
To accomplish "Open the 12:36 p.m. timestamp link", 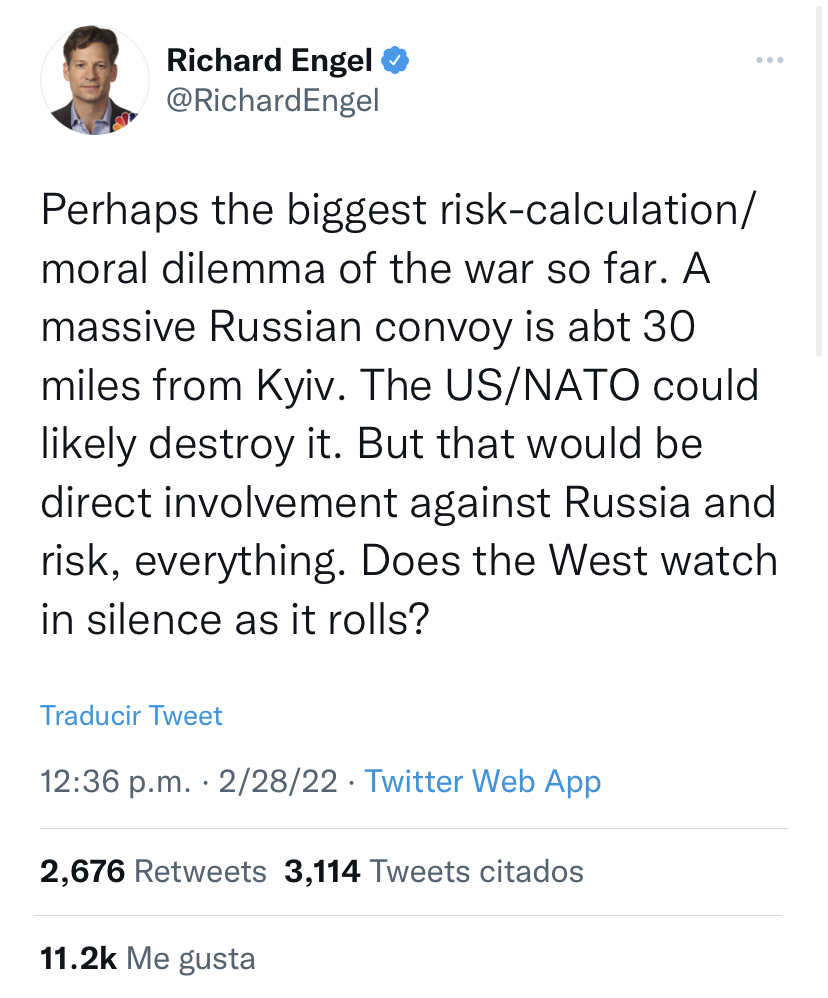I will coord(114,781).
